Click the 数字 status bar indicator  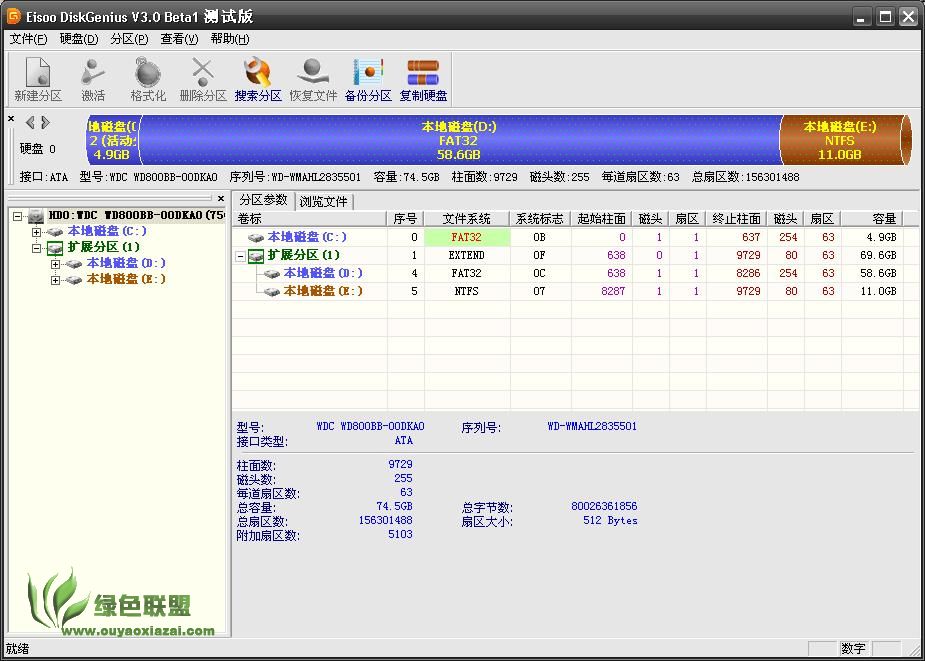pyautogui.click(x=854, y=649)
